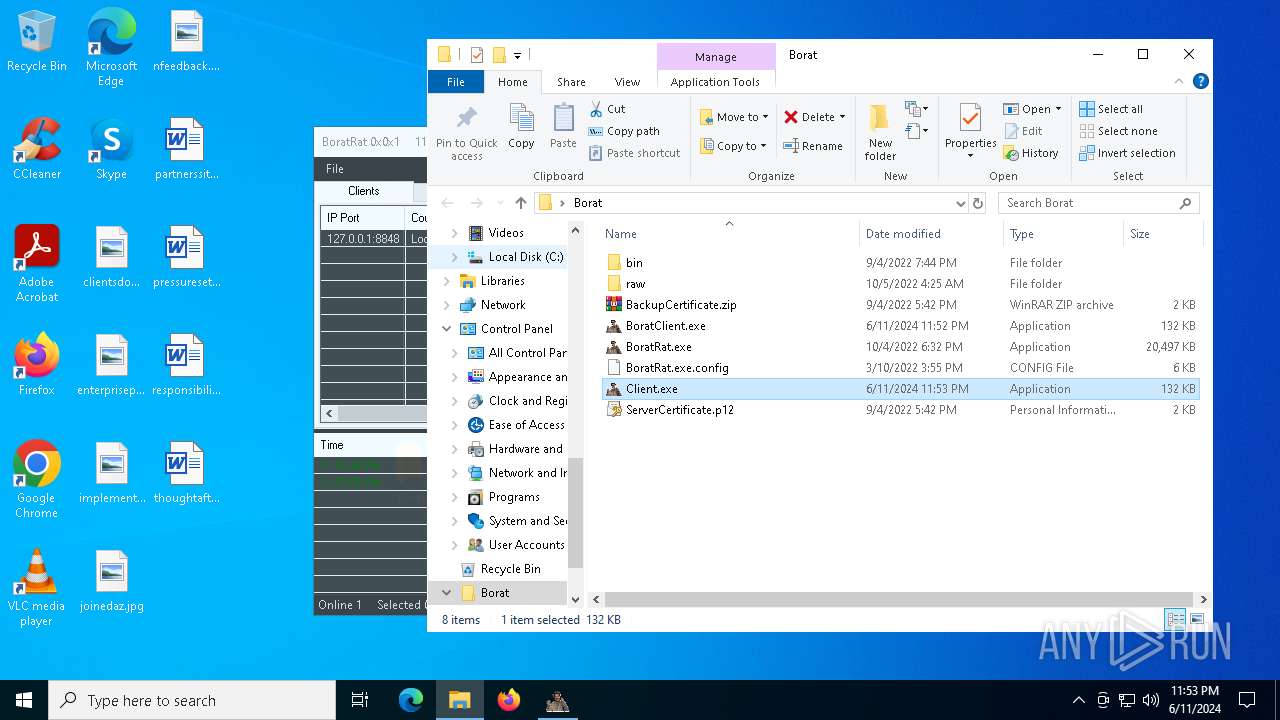Screen dimensions: 1280x720
Task: Collapse the ribbon with chevron
Action: (1181, 82)
